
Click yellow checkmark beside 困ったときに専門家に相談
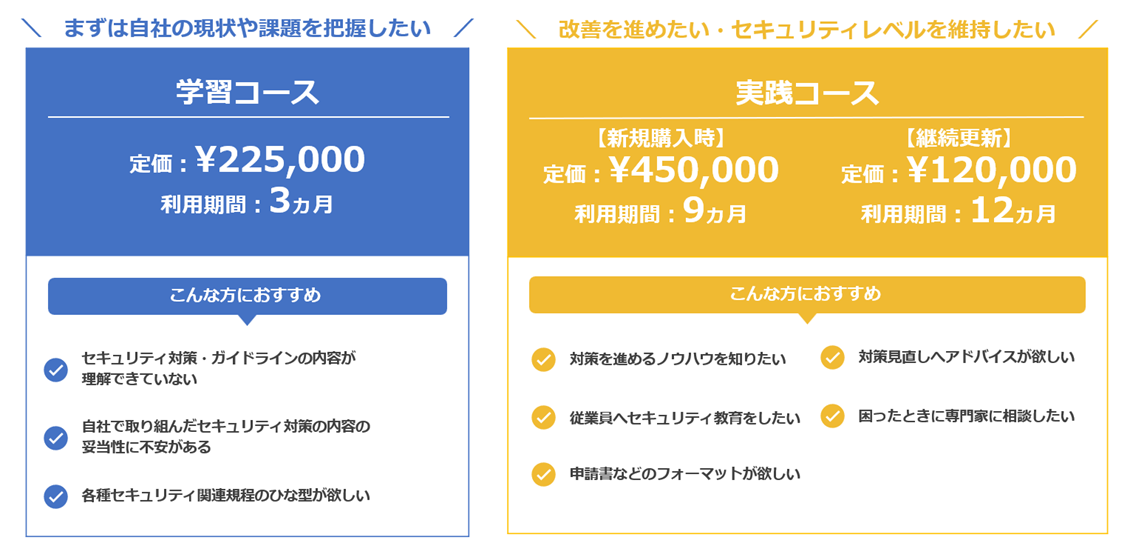click(x=832, y=415)
